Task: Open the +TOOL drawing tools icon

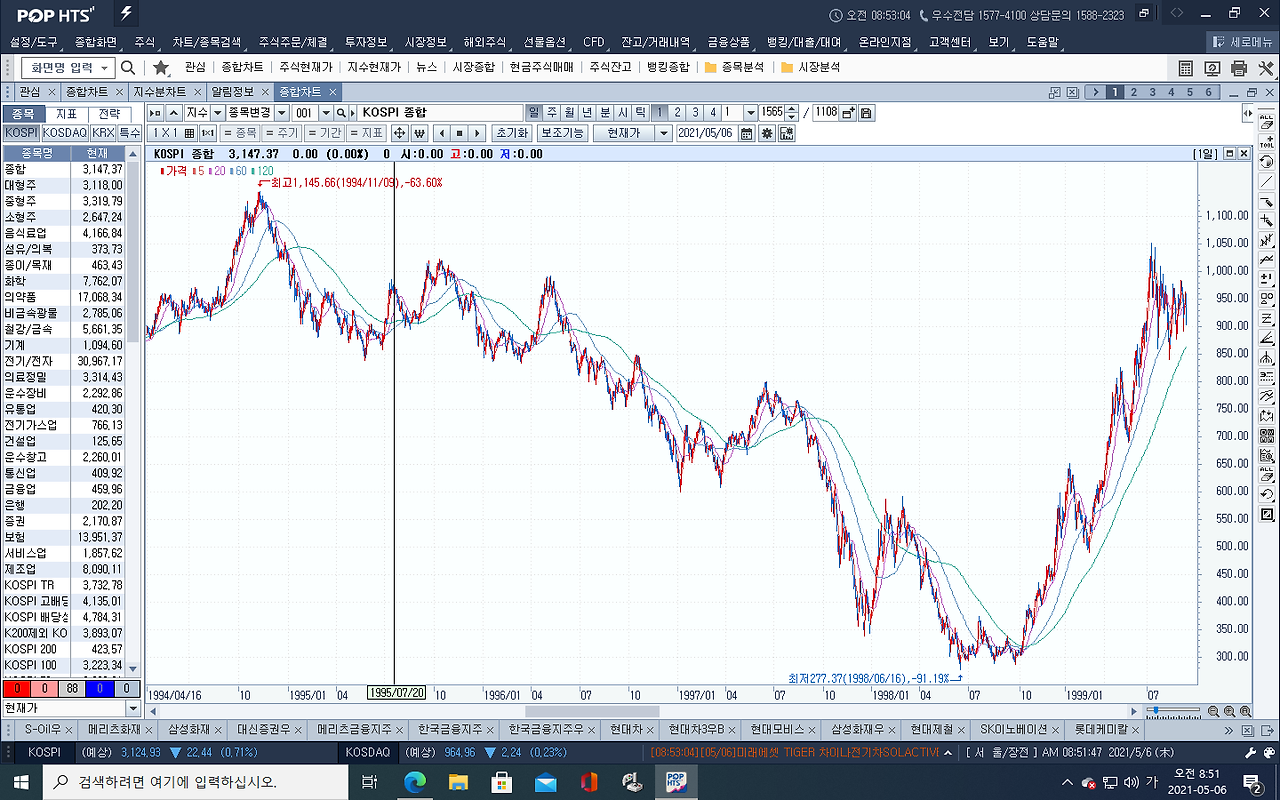Action: pyautogui.click(x=1267, y=140)
